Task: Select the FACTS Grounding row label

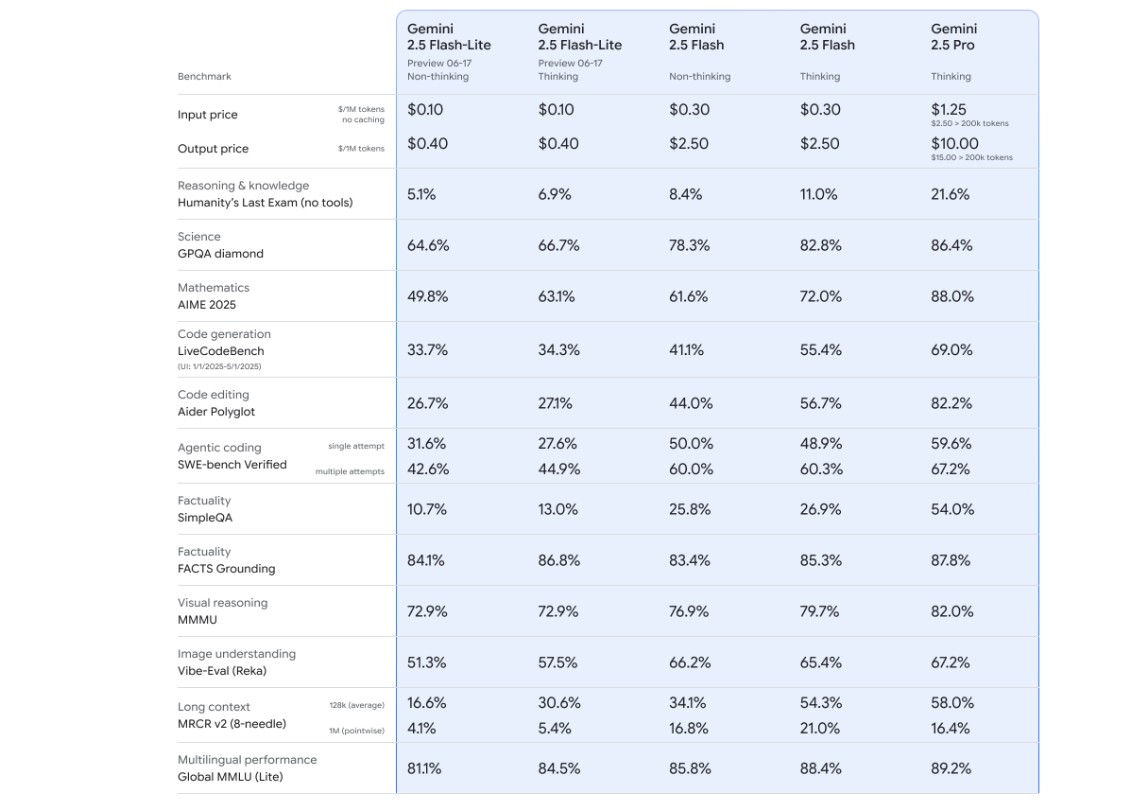Action: [x=226, y=569]
